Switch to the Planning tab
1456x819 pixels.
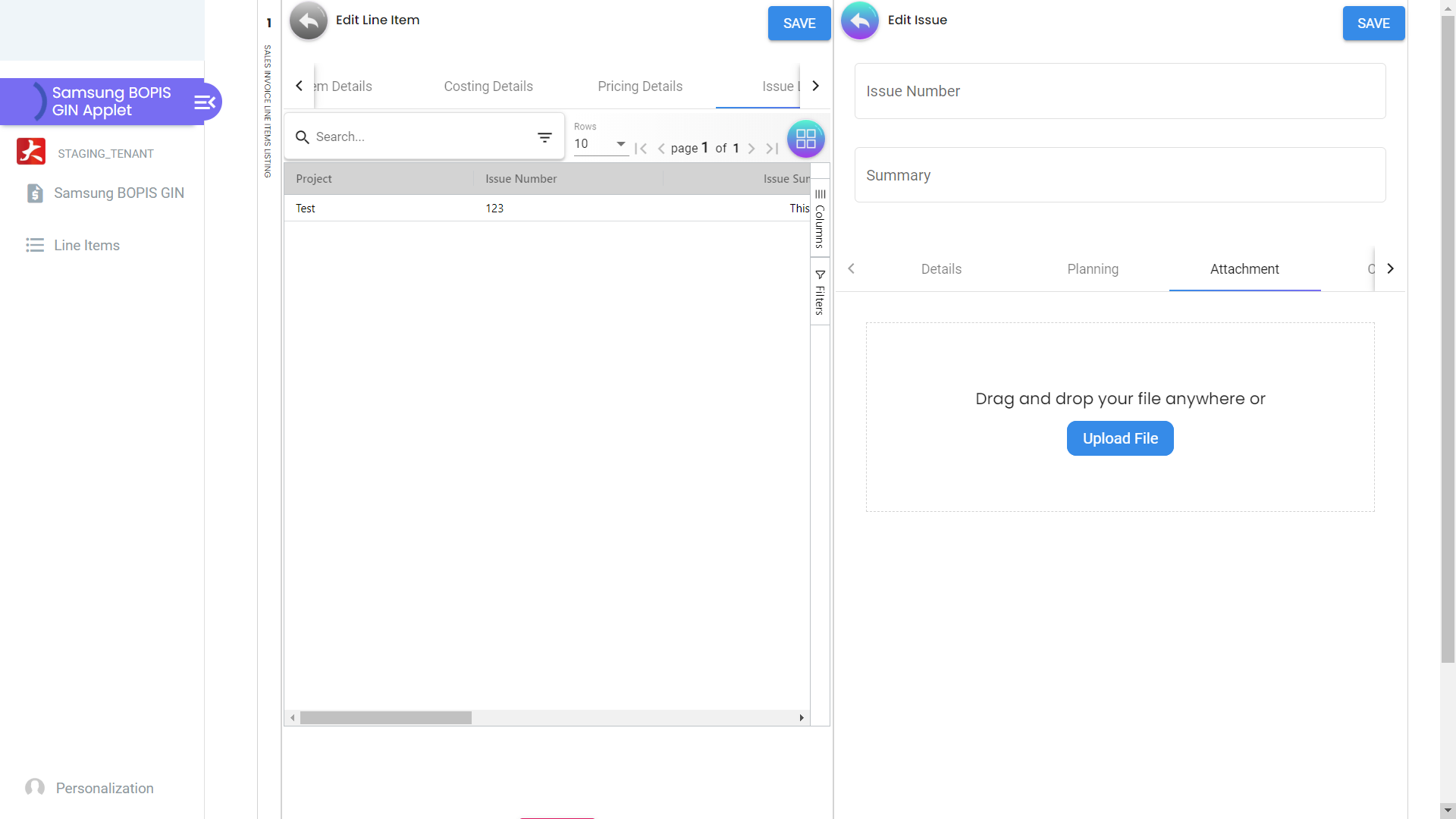click(1093, 269)
